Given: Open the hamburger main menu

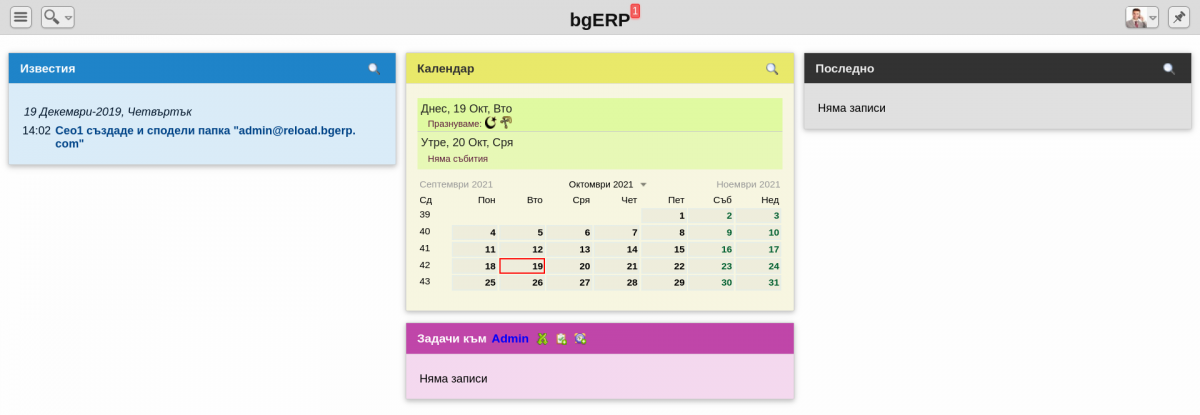Looking at the screenshot, I should [21, 17].
